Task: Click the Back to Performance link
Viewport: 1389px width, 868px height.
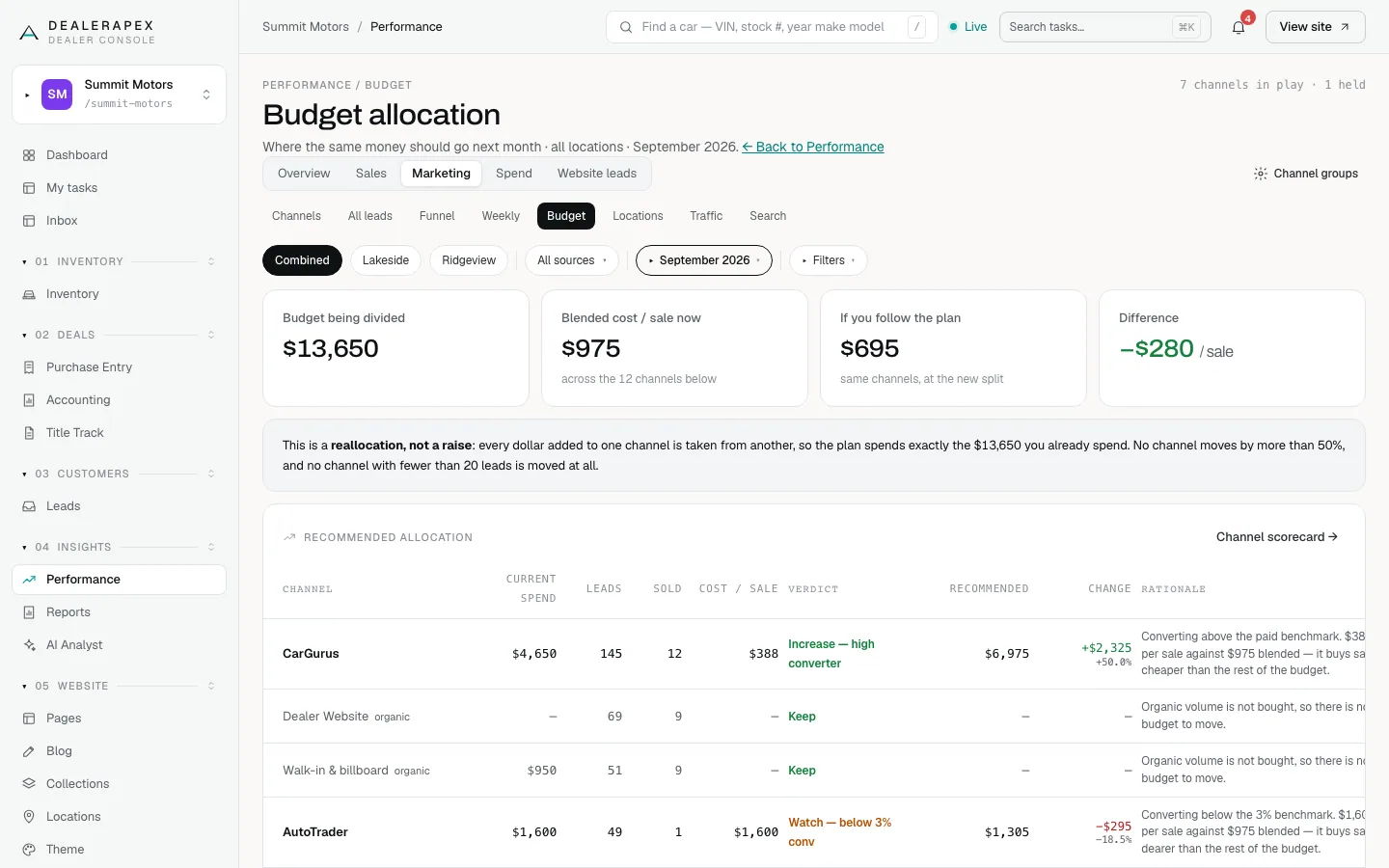Action: [x=813, y=147]
